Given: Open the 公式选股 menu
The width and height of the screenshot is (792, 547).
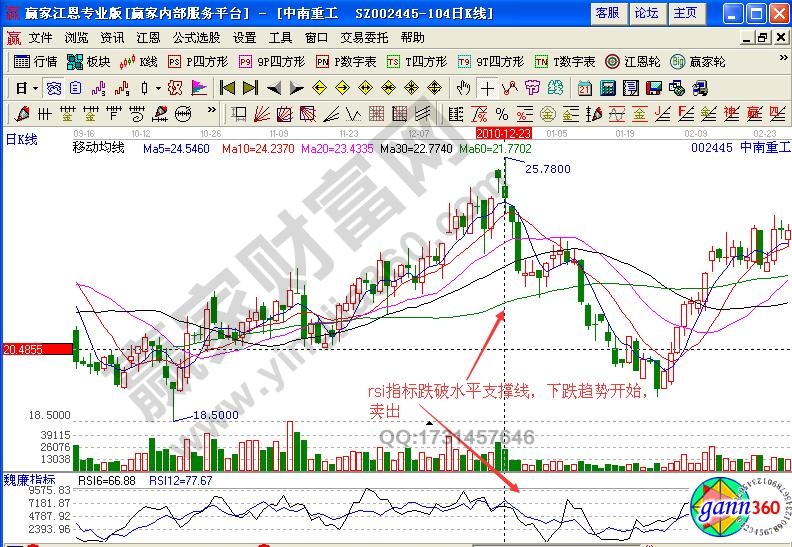Looking at the screenshot, I should (x=196, y=37).
